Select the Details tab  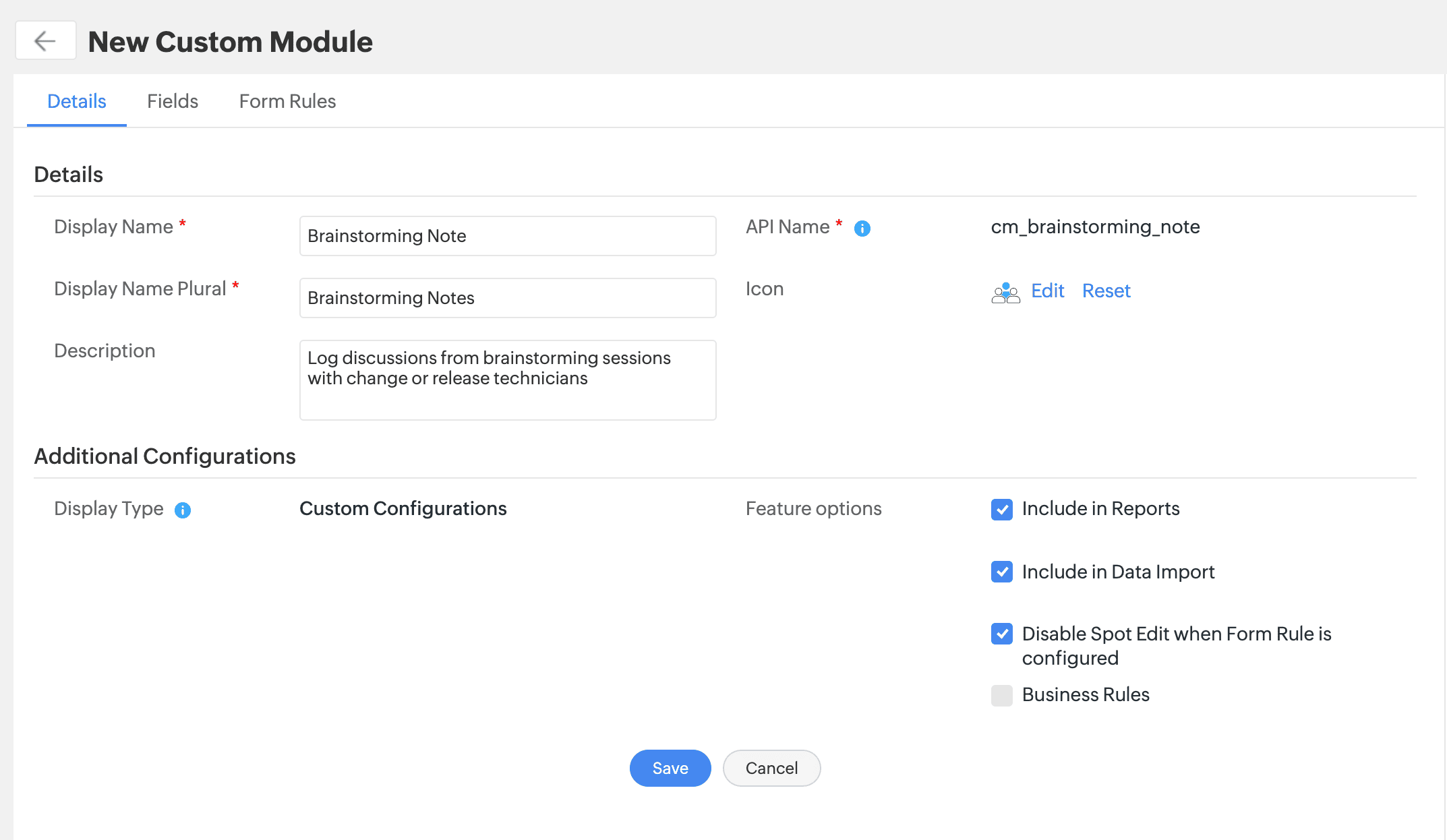pos(77,101)
